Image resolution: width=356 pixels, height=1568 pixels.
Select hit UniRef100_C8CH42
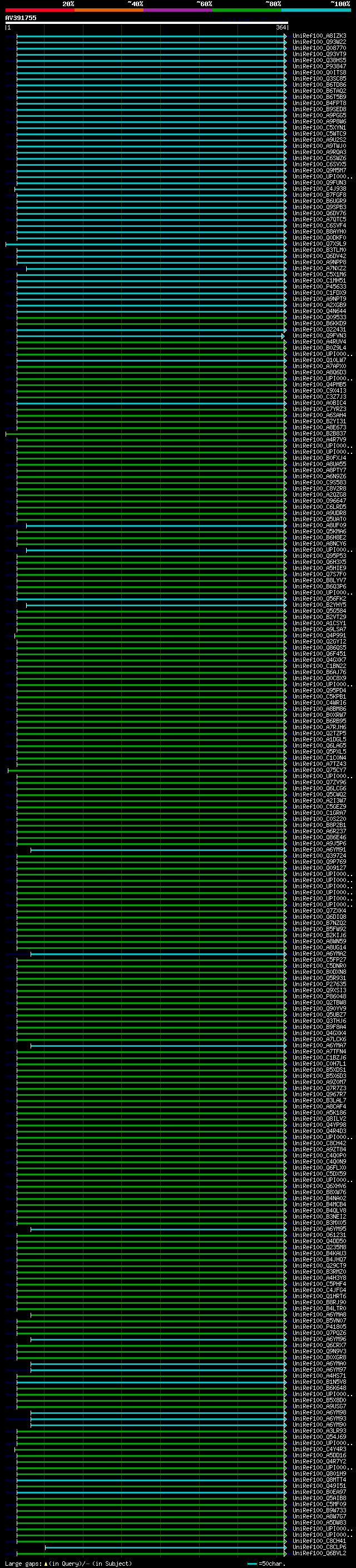319,1144
